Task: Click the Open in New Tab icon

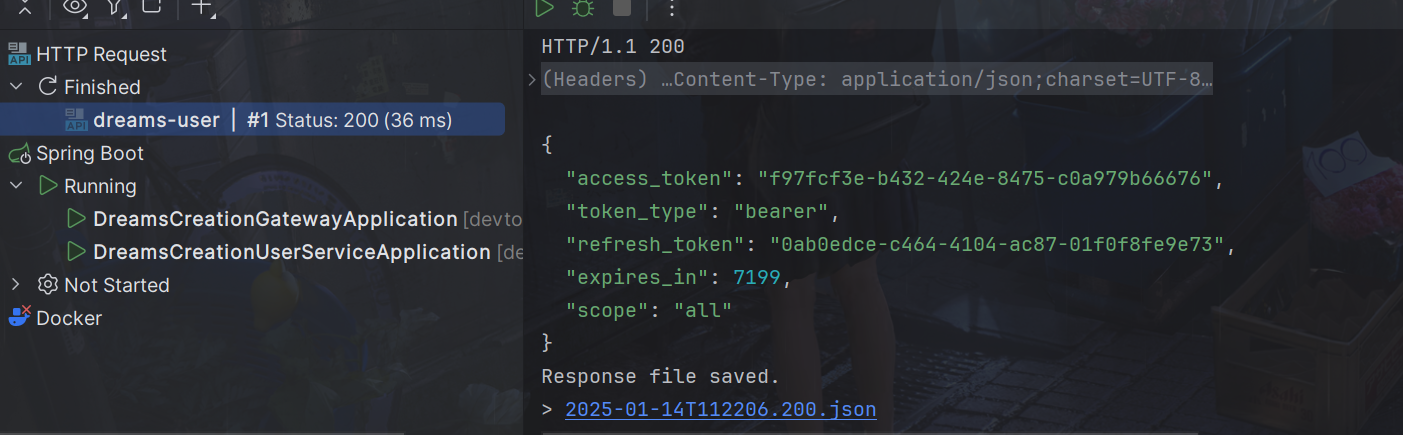Action: click(152, 7)
